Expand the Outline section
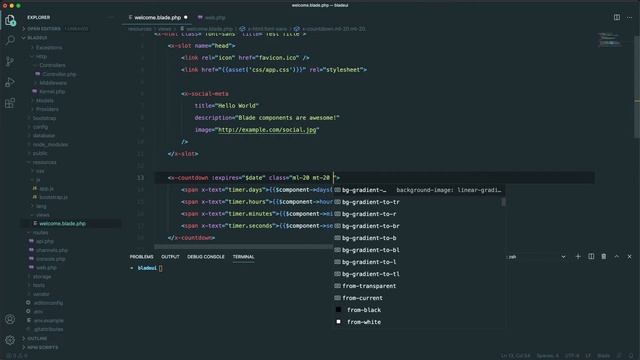This screenshot has width=640, height=360. pyautogui.click(x=37, y=338)
